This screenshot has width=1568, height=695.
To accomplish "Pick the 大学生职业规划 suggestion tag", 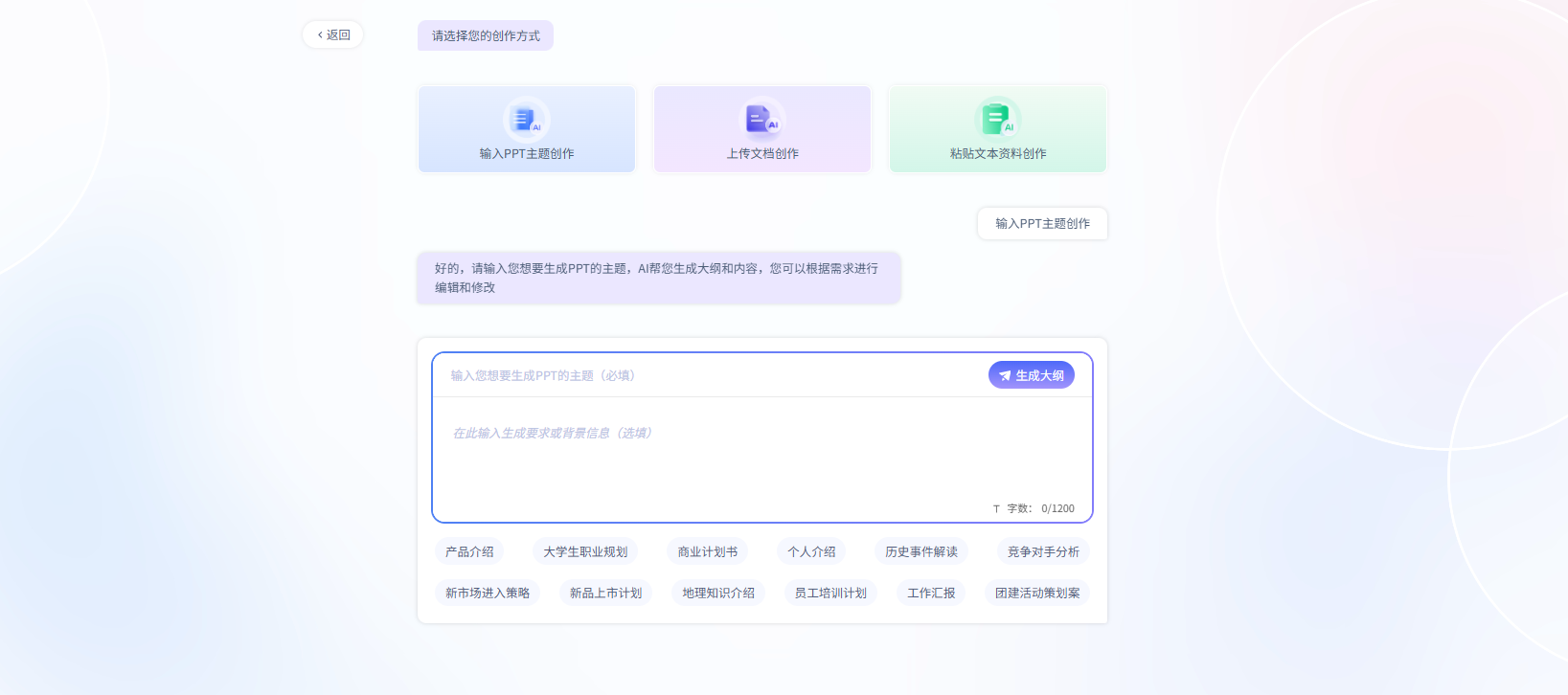I will tap(585, 551).
